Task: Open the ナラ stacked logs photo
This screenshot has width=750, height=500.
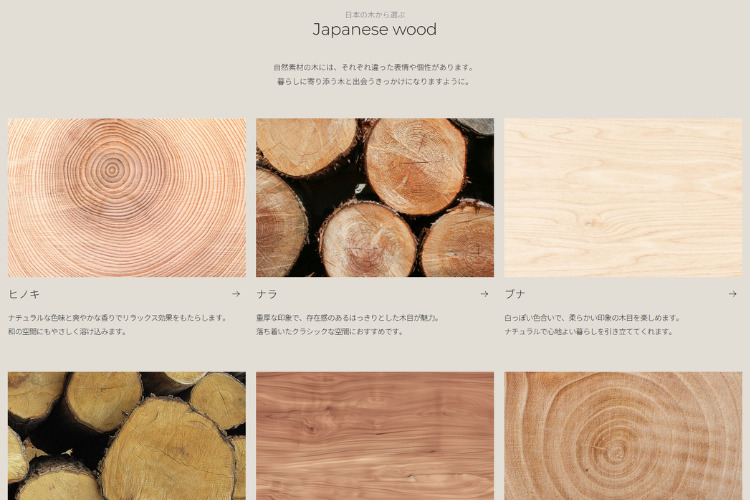Action: 375,197
